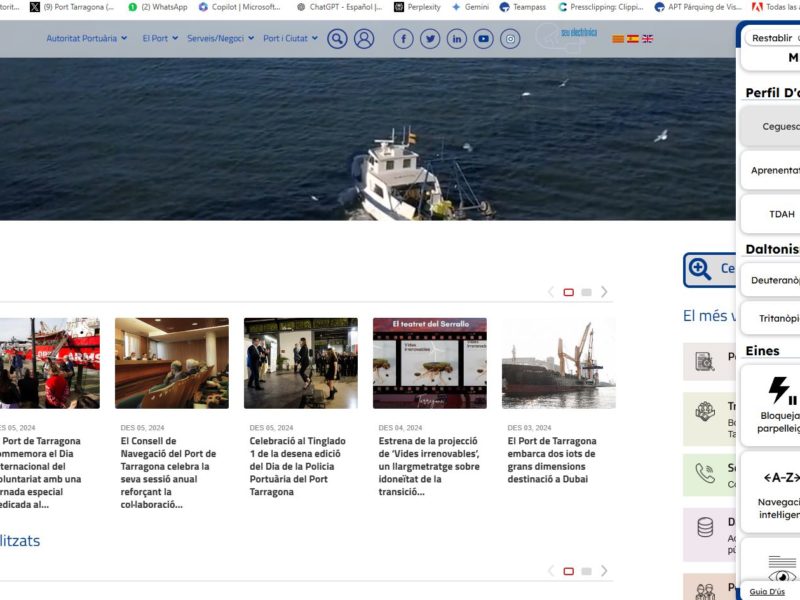Switch language with the Catalan flag

coord(618,39)
